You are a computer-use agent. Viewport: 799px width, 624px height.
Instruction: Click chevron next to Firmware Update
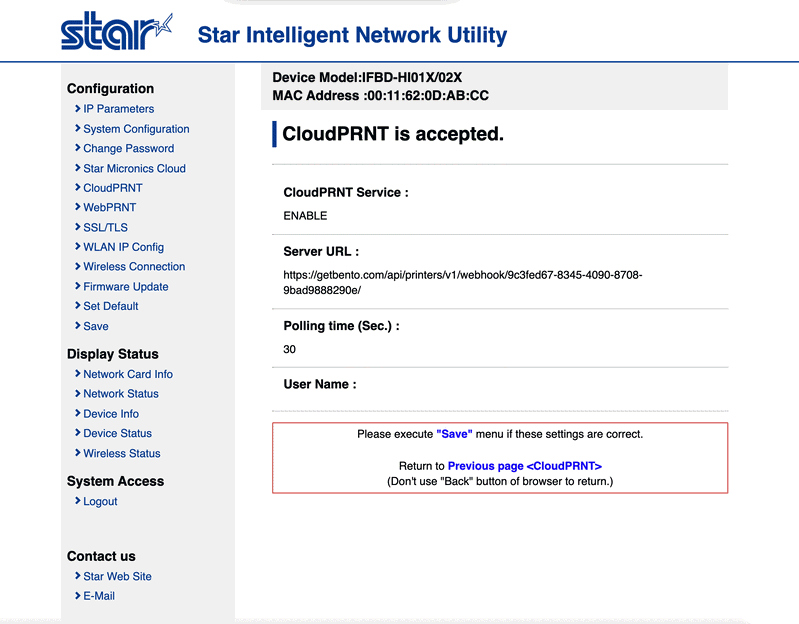(x=77, y=286)
